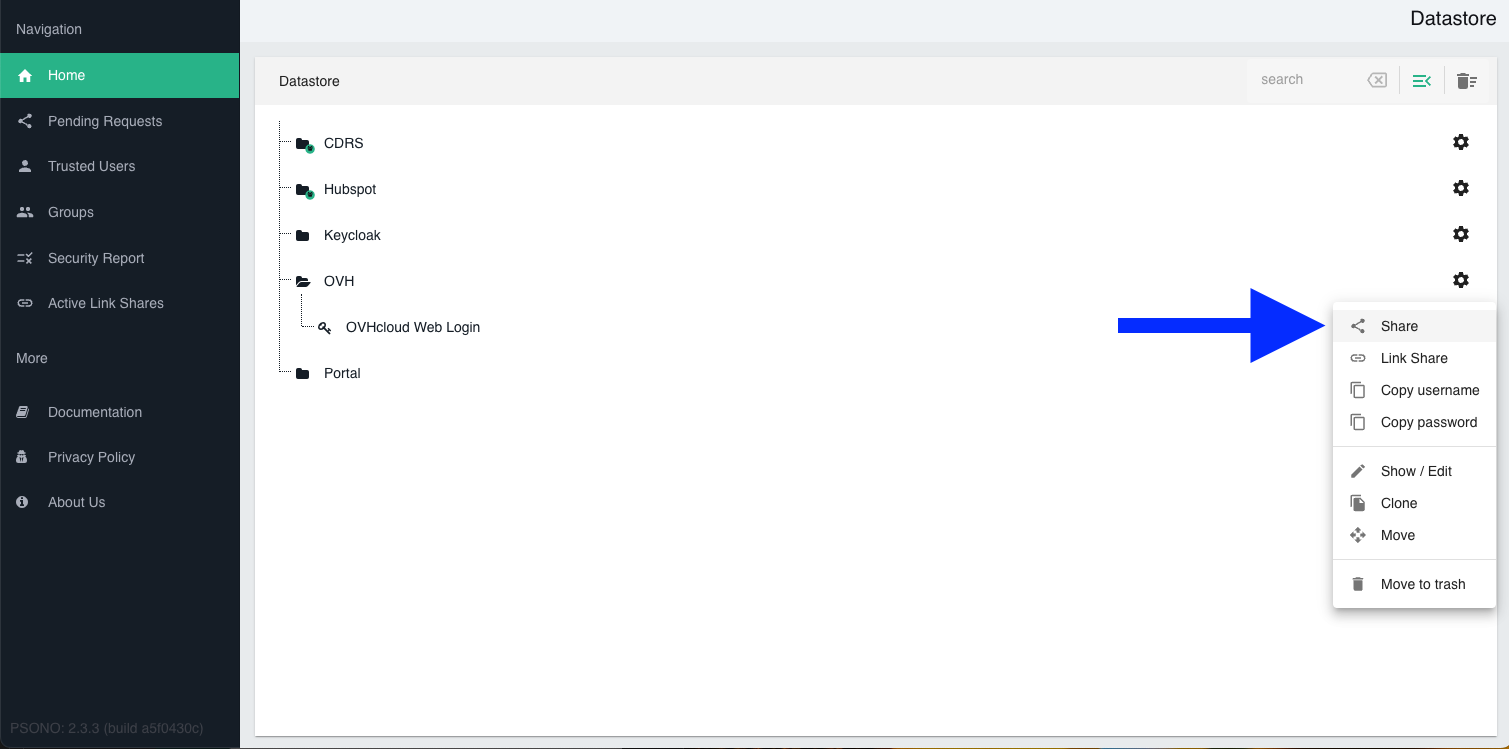Expand the shared CDRS folder
The image size is (1509, 749).
pos(303,144)
